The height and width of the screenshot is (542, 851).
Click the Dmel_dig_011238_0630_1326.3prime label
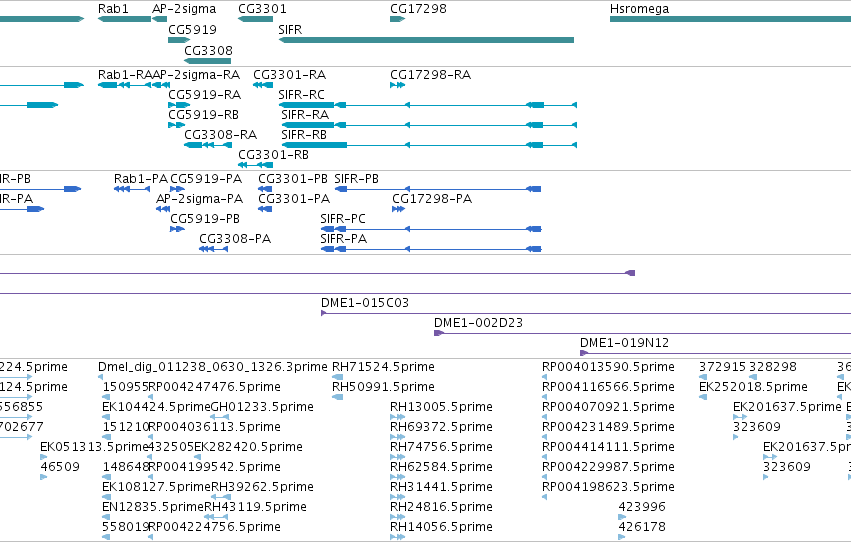click(x=212, y=367)
